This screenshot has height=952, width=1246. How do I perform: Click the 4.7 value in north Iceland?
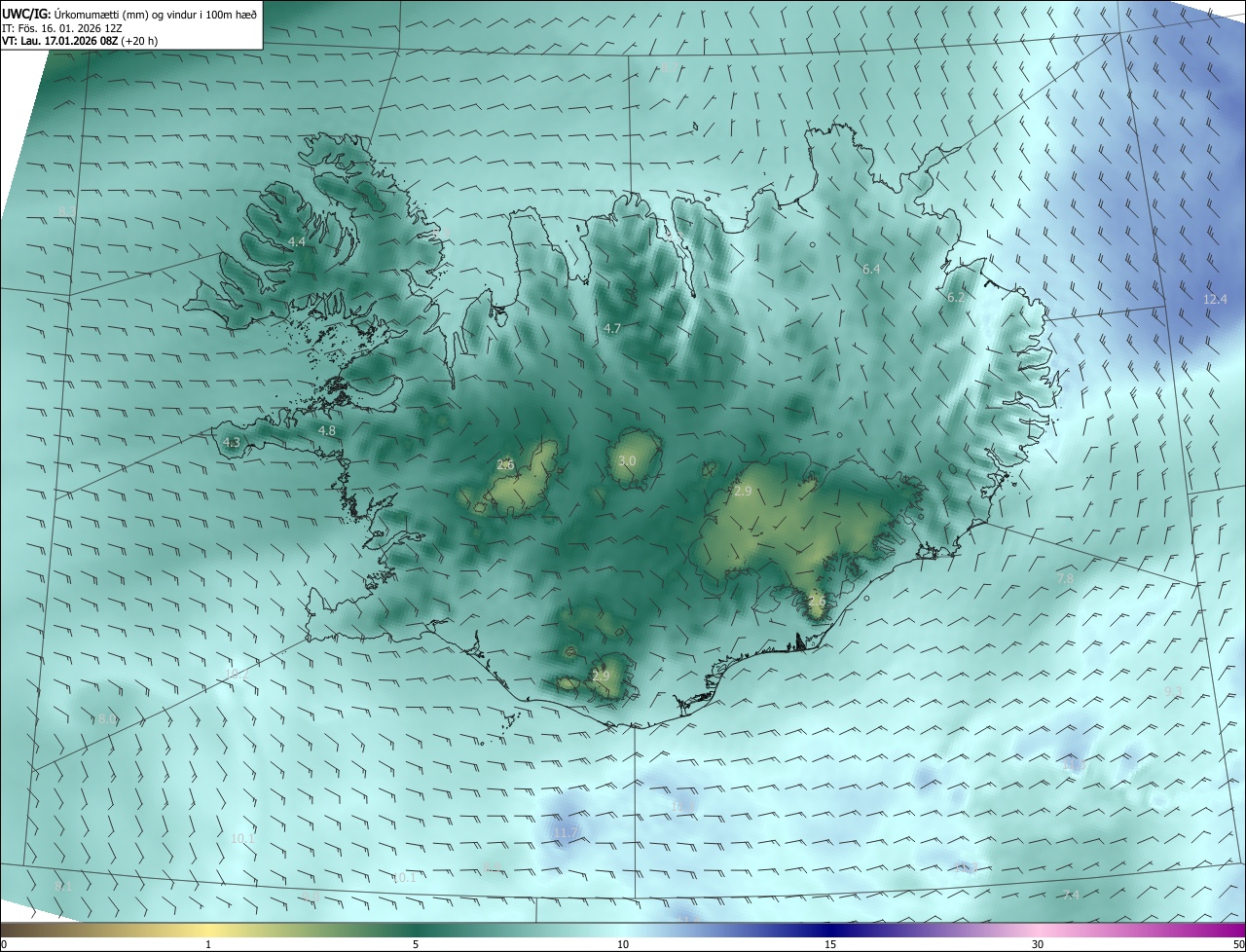(612, 329)
